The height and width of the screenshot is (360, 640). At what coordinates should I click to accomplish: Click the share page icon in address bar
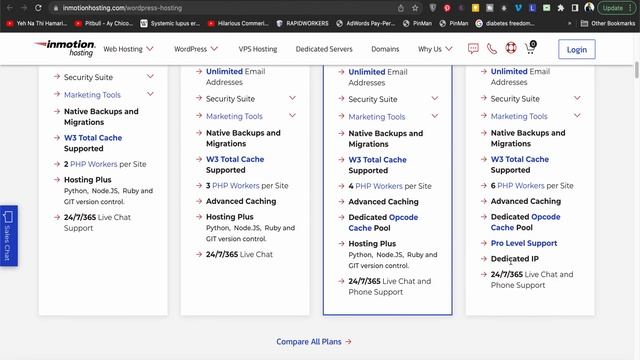pyautogui.click(x=401, y=8)
